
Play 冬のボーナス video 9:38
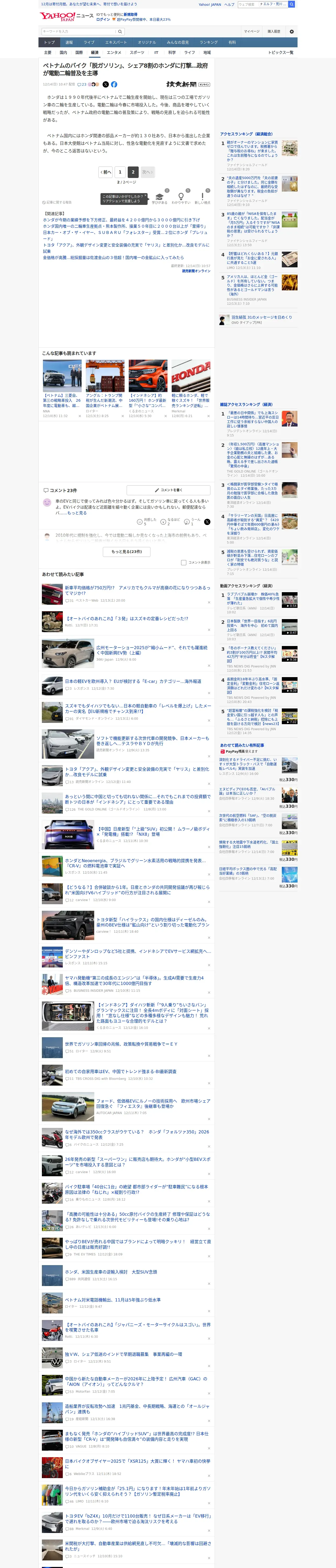(290, 654)
